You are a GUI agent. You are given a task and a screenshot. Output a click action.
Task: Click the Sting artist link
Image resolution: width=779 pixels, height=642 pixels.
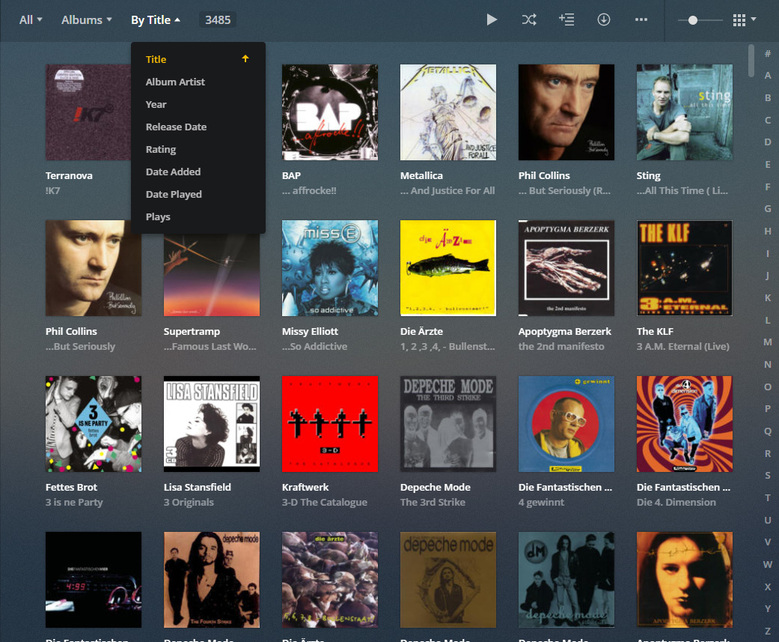tap(648, 175)
